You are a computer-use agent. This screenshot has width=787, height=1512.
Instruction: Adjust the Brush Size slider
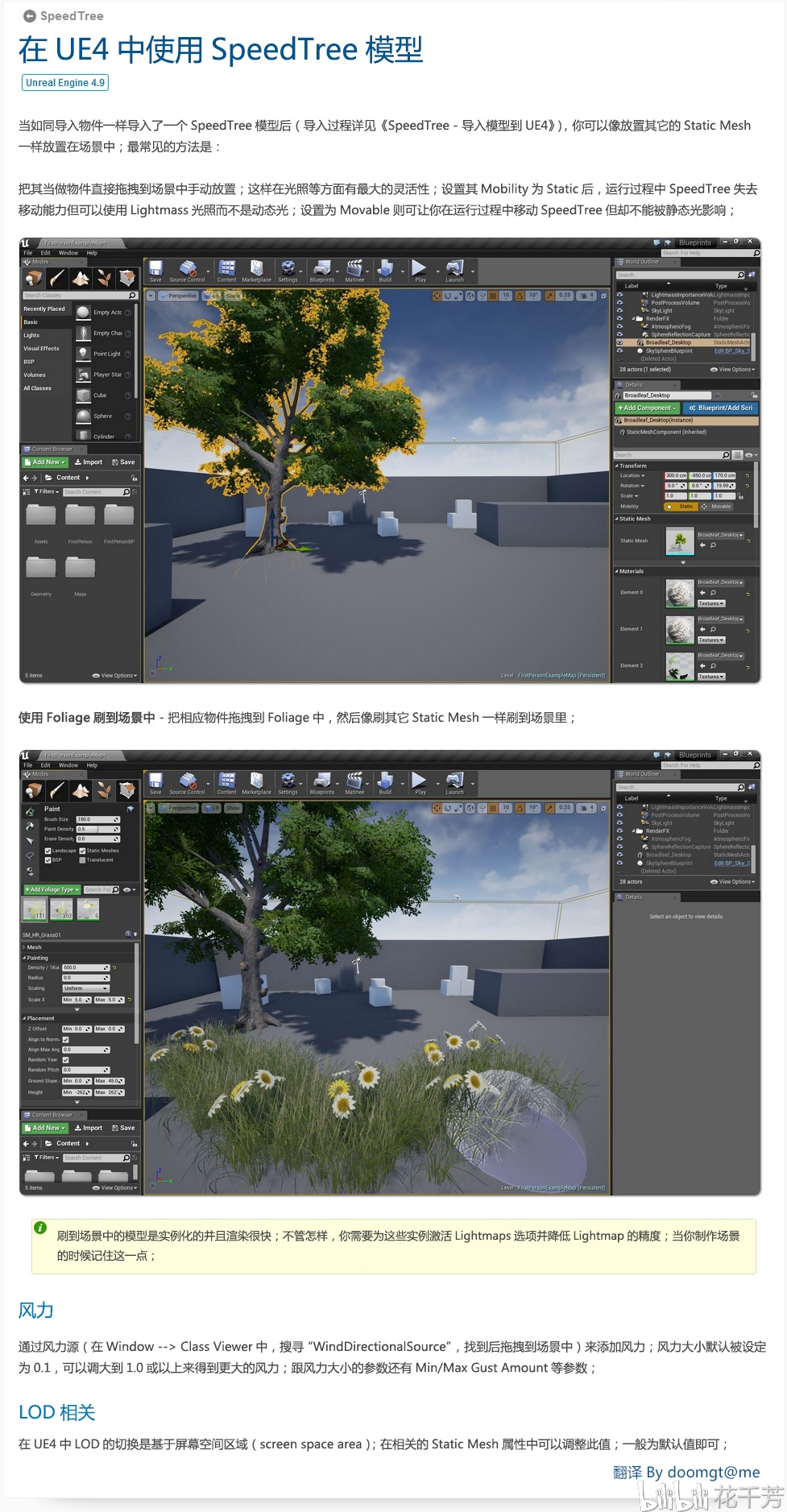97,819
